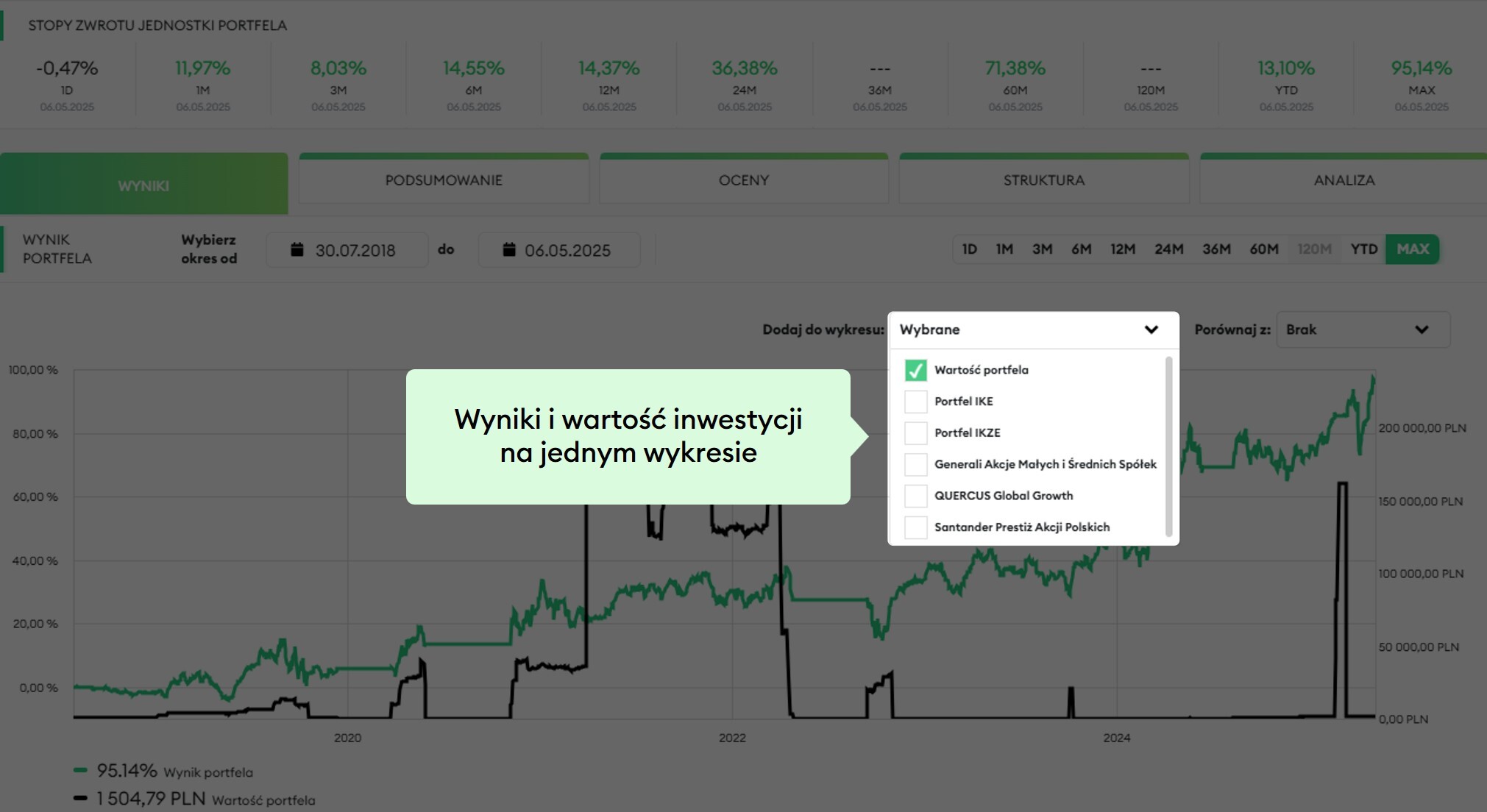Tick the QUERCUS Global Growth checkbox
The width and height of the screenshot is (1487, 812).
click(x=915, y=496)
